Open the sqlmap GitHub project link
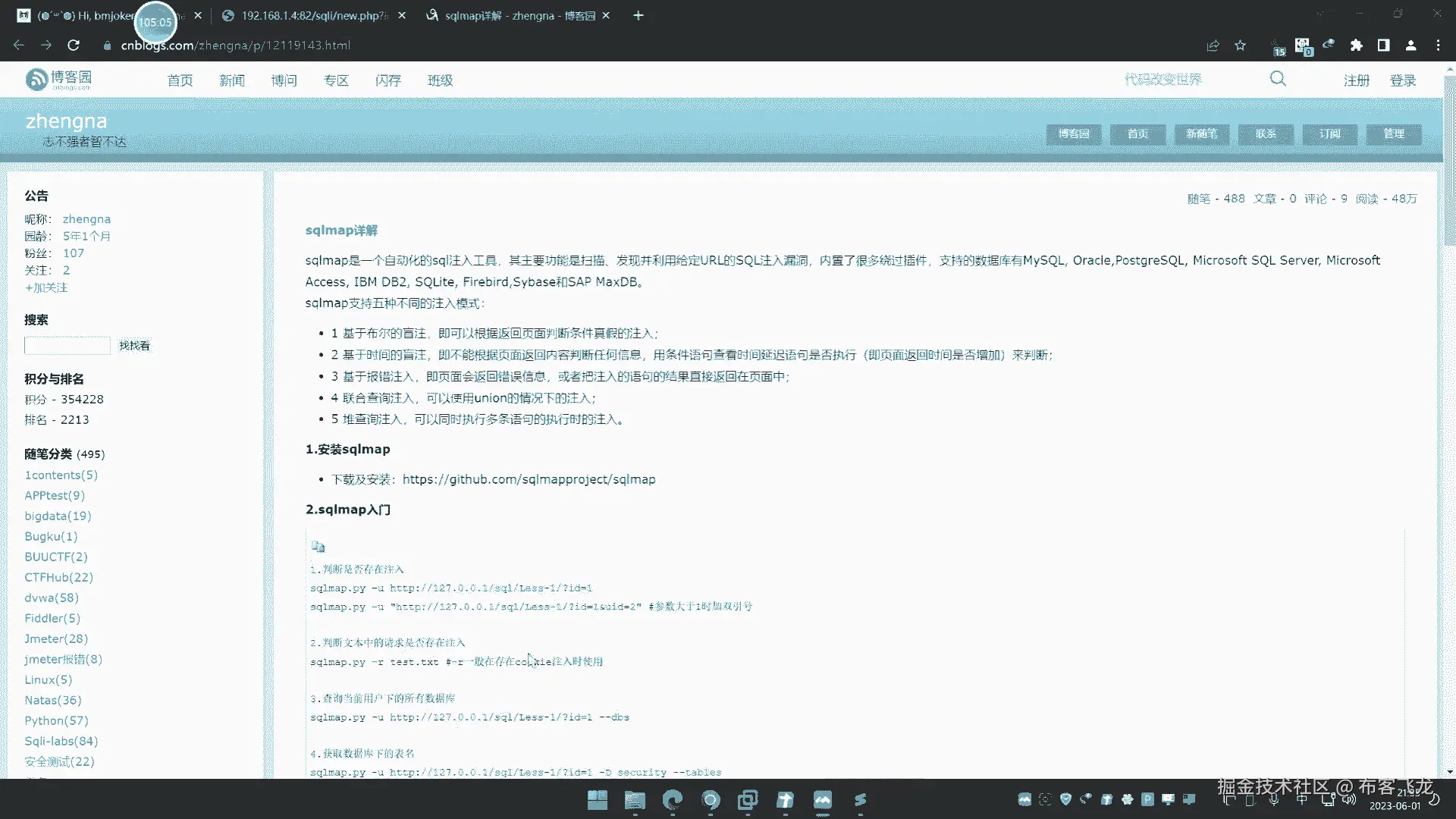 pos(529,479)
